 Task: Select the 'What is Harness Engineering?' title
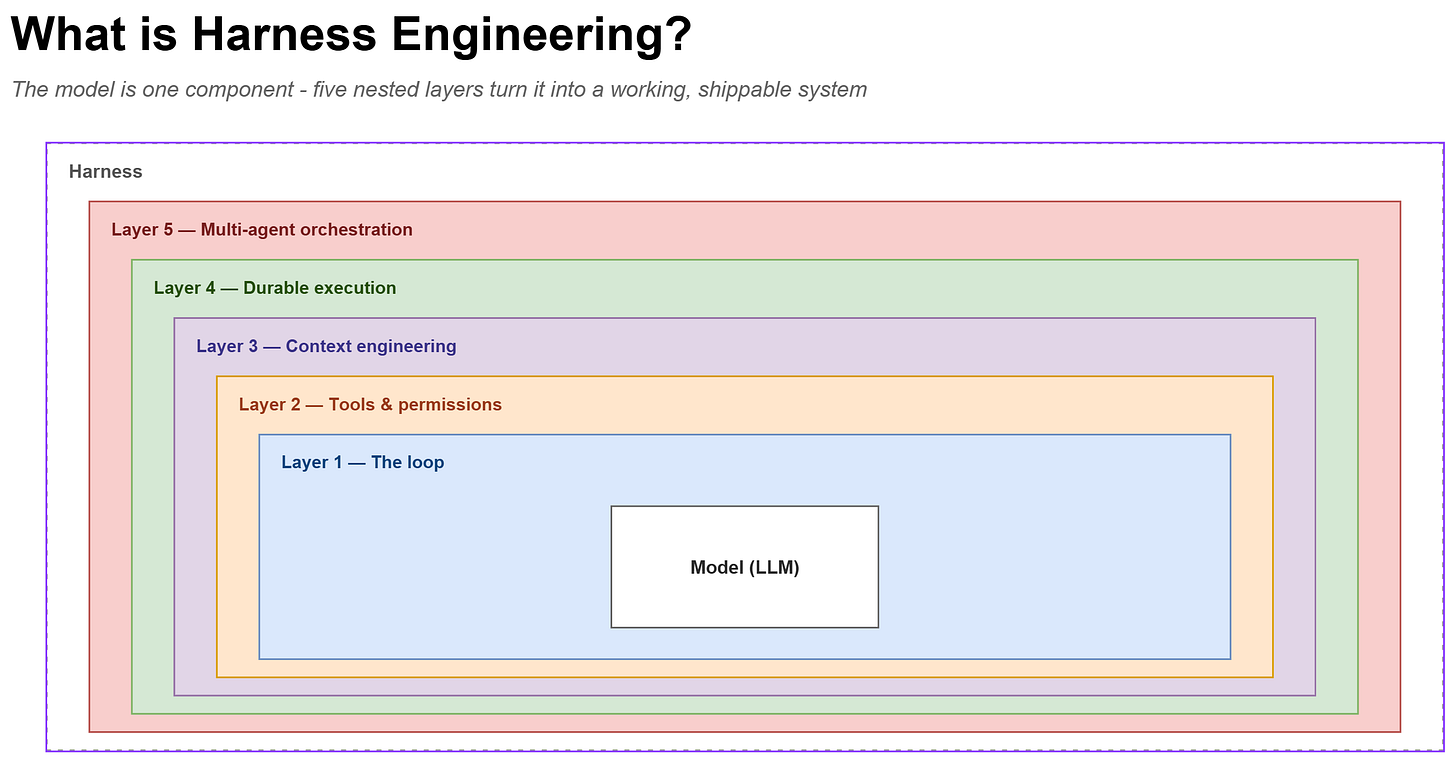tap(351, 35)
